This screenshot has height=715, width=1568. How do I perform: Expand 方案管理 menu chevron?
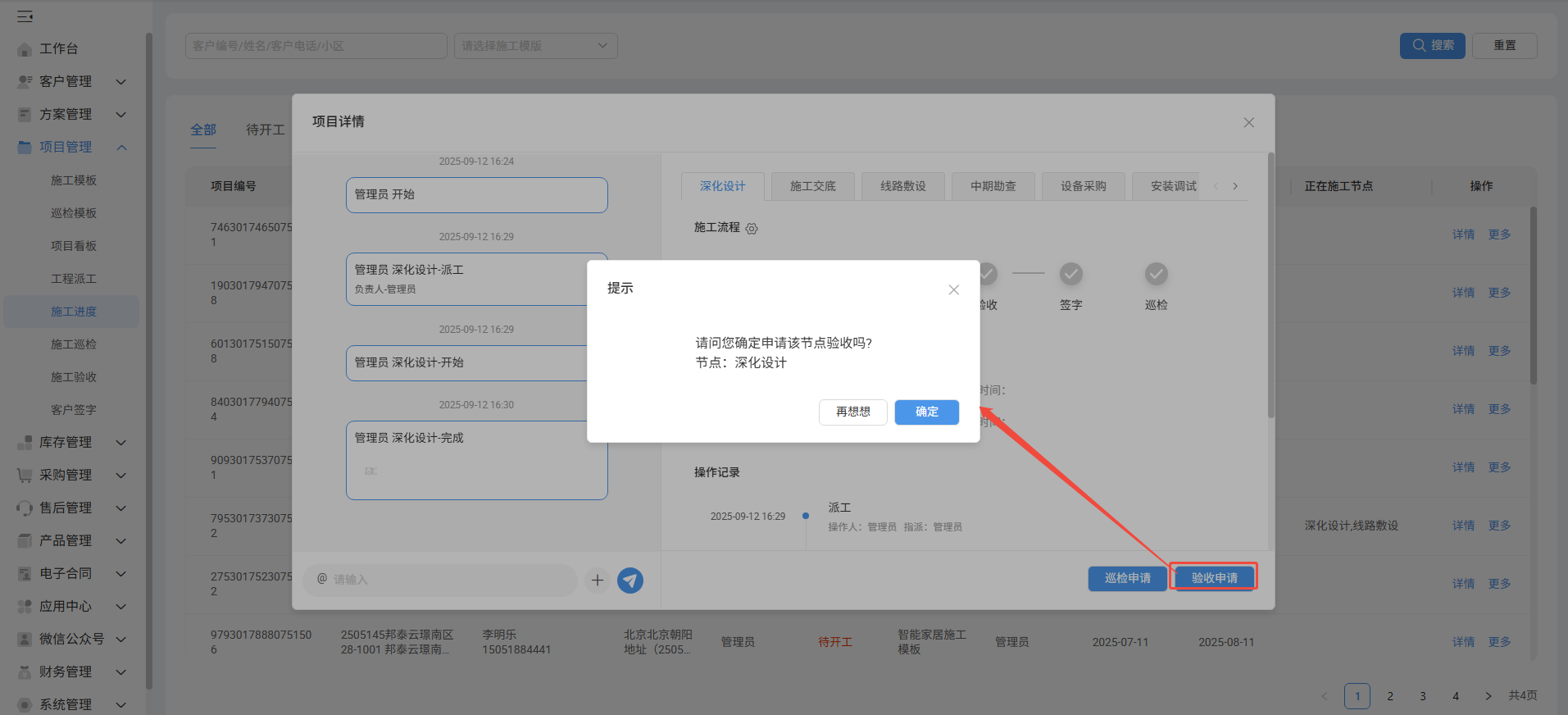(x=121, y=115)
